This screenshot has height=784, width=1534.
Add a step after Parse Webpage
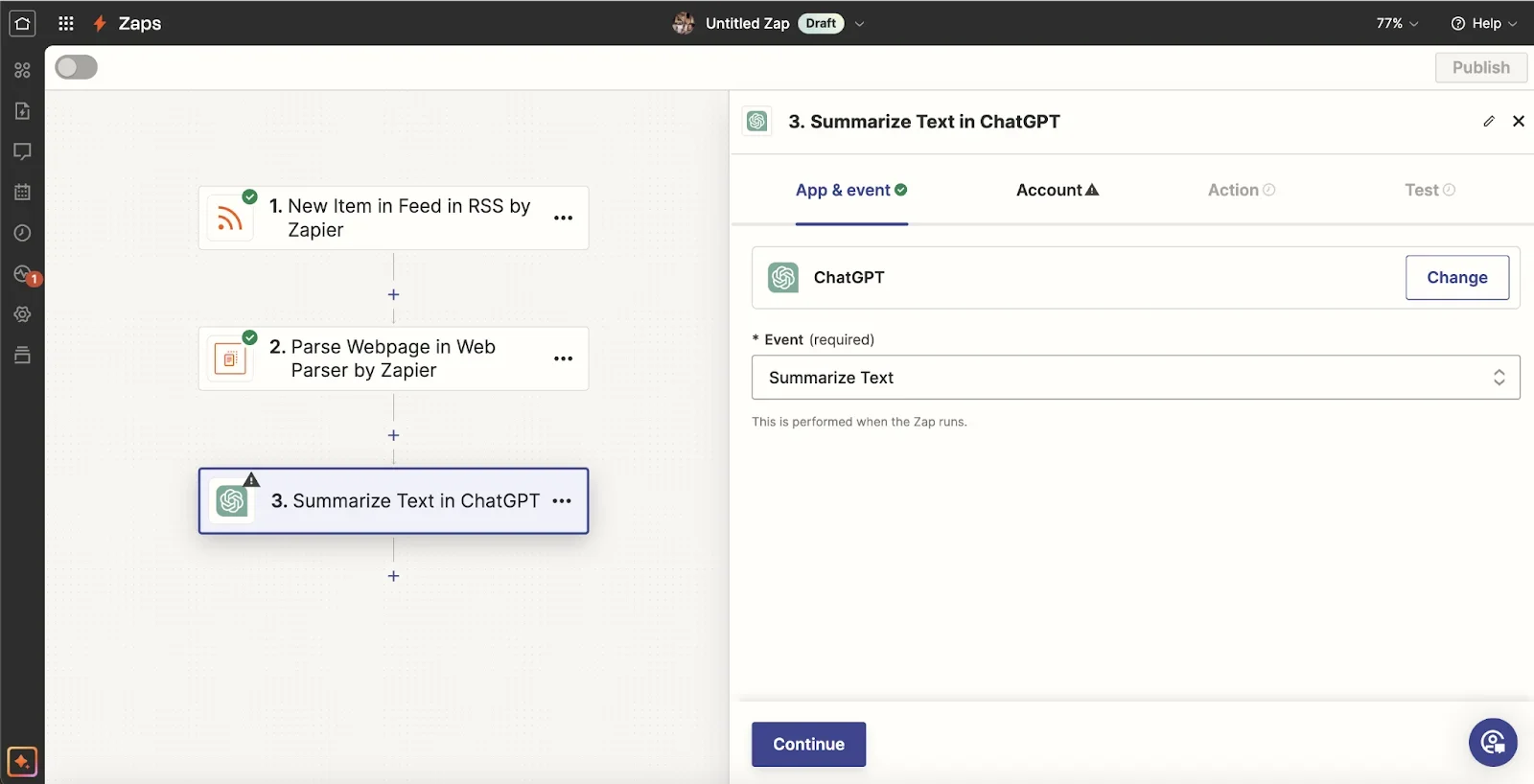[393, 435]
